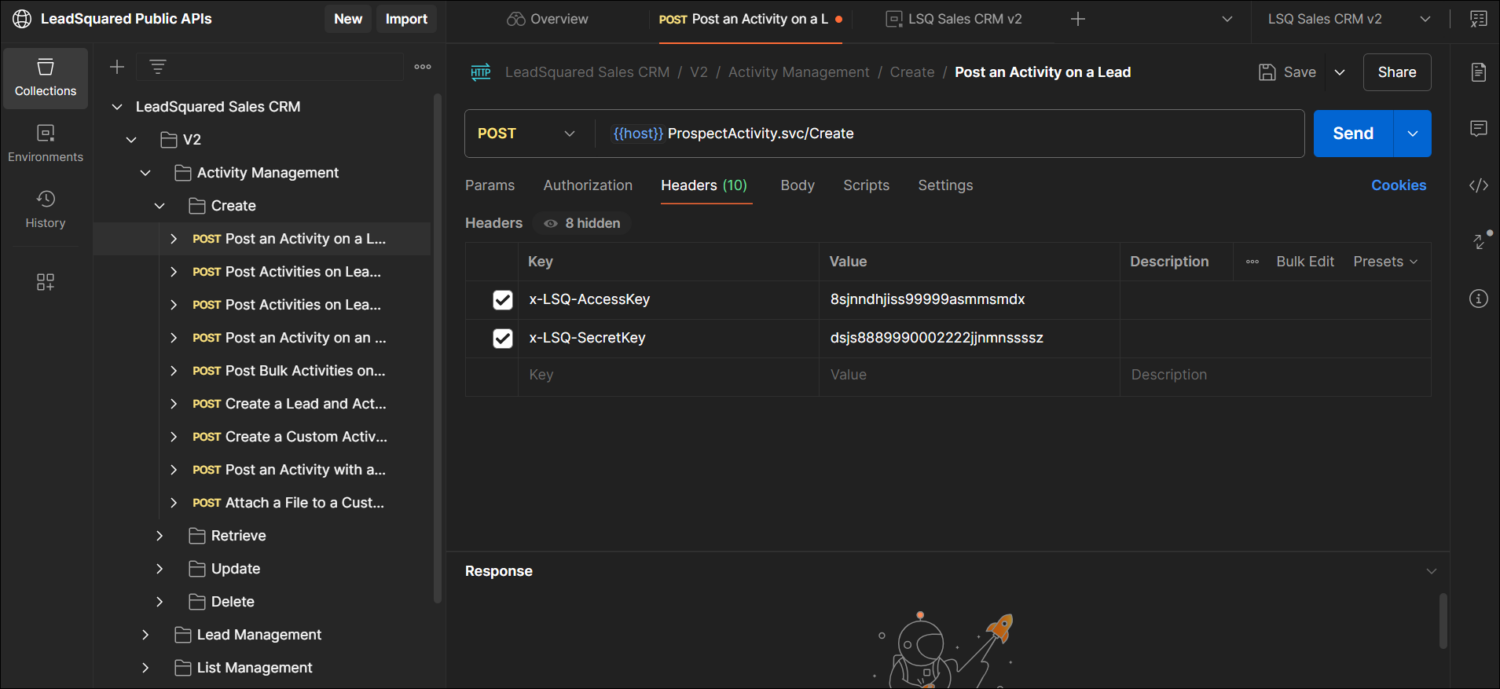Click the Send button

[1352, 133]
